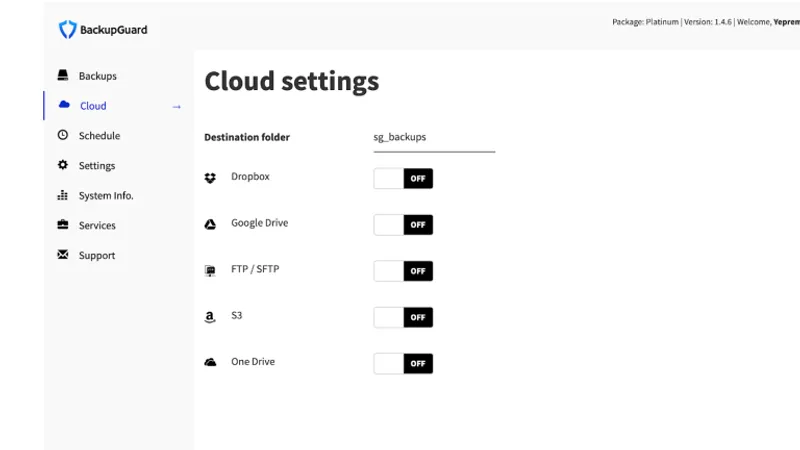Viewport: 800px width, 450px height.
Task: Click the Package: Platinum text
Action: 645,22
